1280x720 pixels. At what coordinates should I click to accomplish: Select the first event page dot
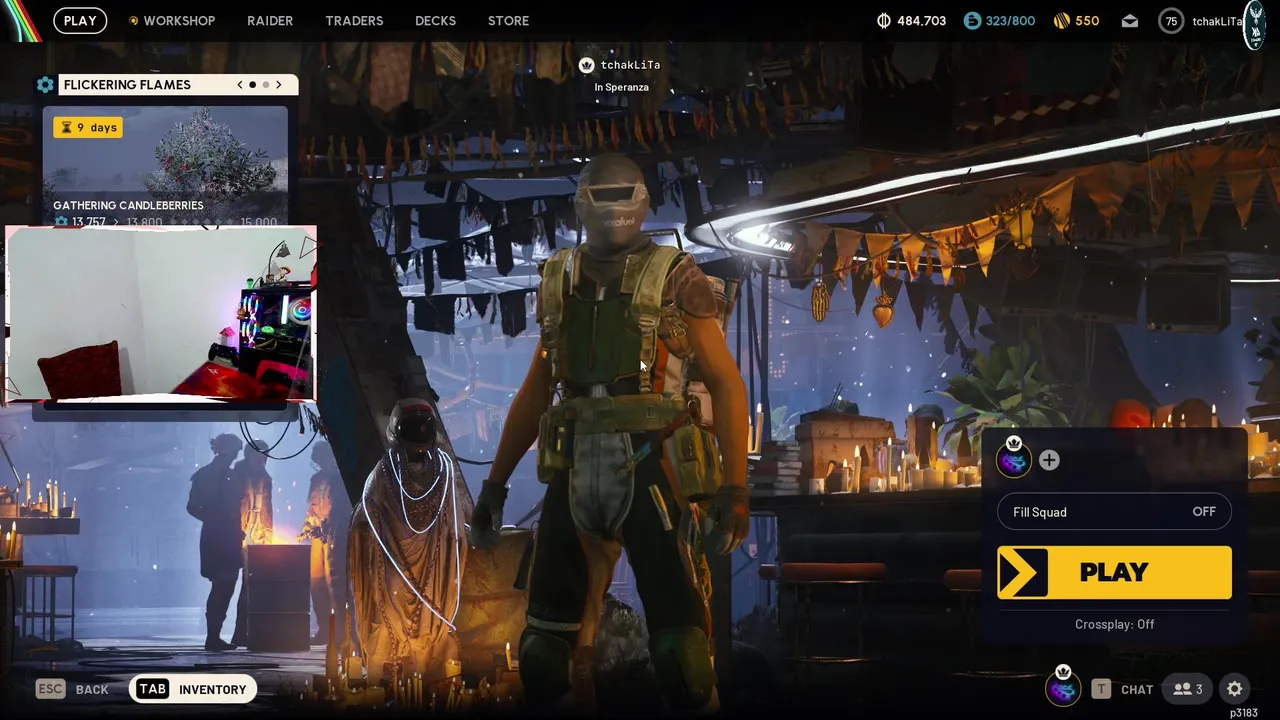(253, 85)
